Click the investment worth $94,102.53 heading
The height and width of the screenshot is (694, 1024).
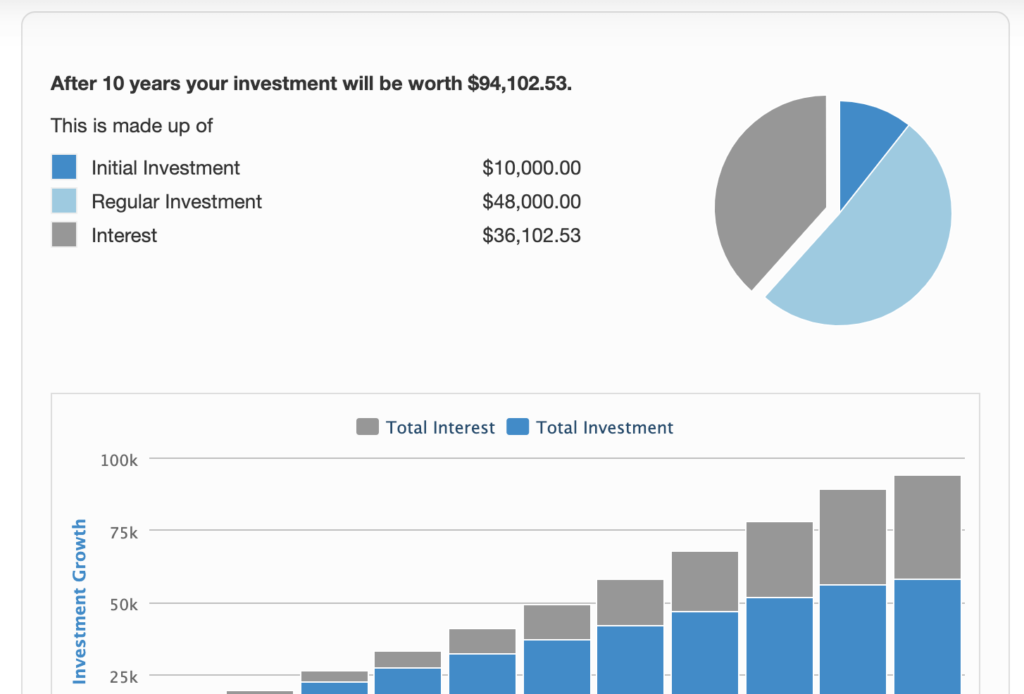(311, 83)
